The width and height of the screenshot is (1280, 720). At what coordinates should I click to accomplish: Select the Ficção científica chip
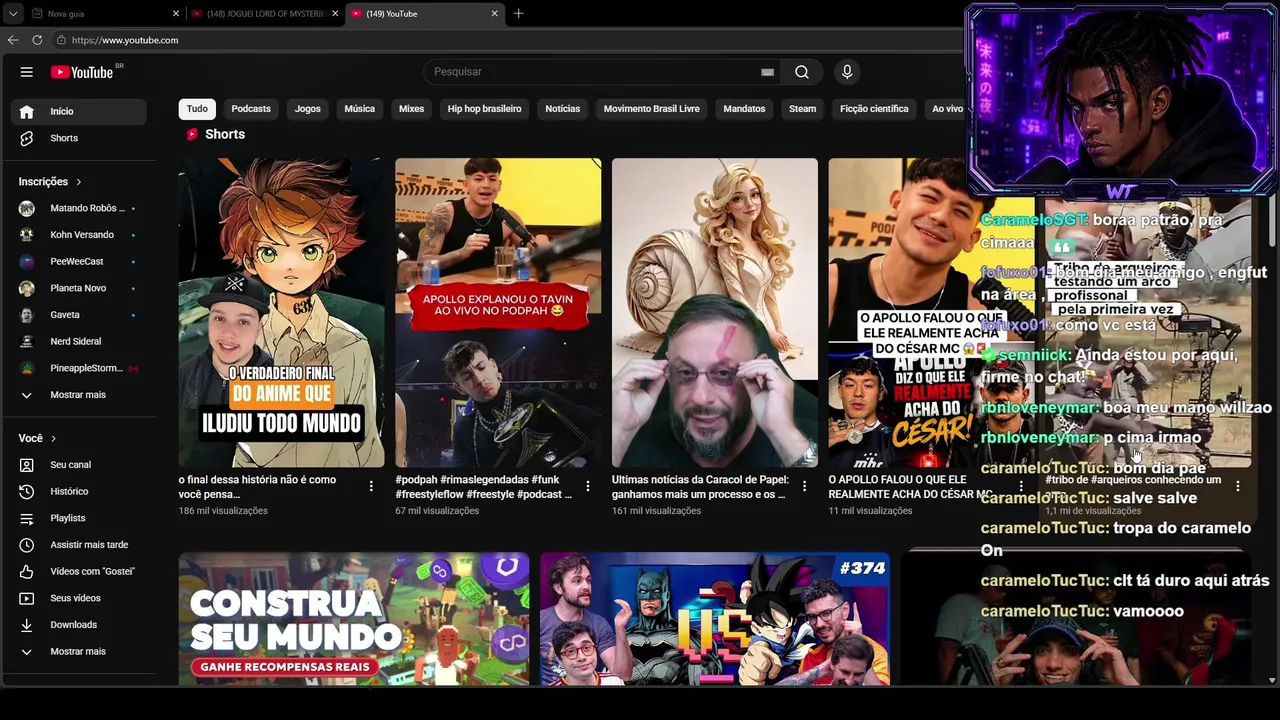pos(874,109)
